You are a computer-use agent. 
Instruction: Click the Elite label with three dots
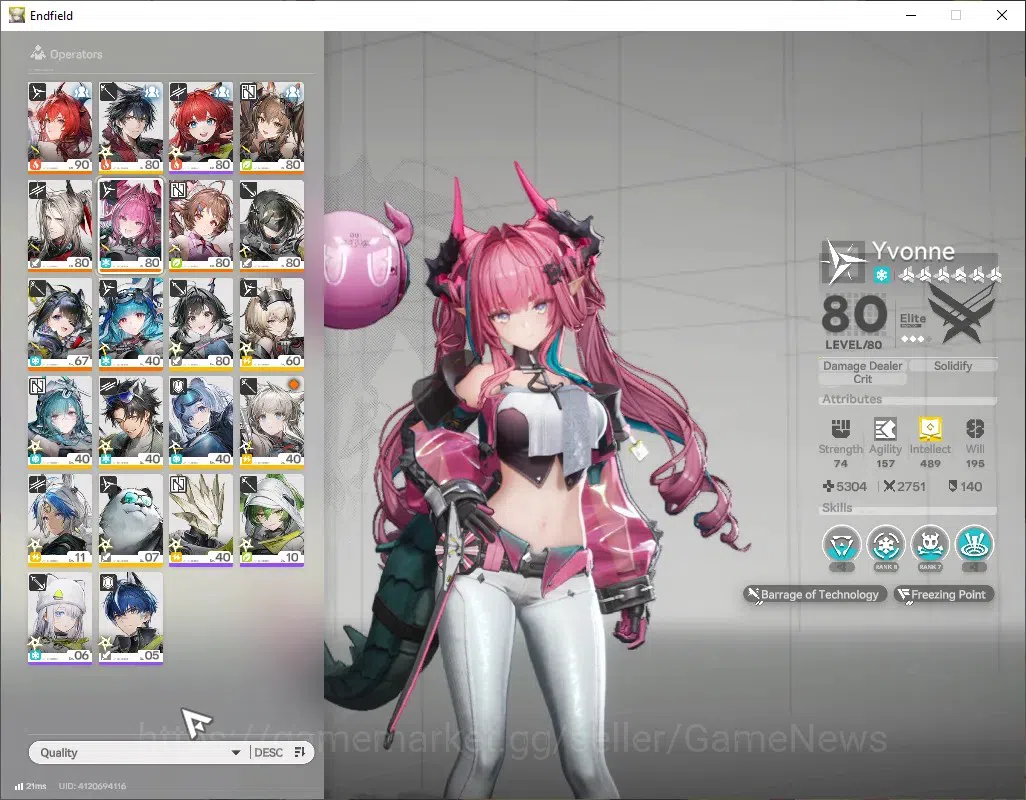tap(913, 326)
